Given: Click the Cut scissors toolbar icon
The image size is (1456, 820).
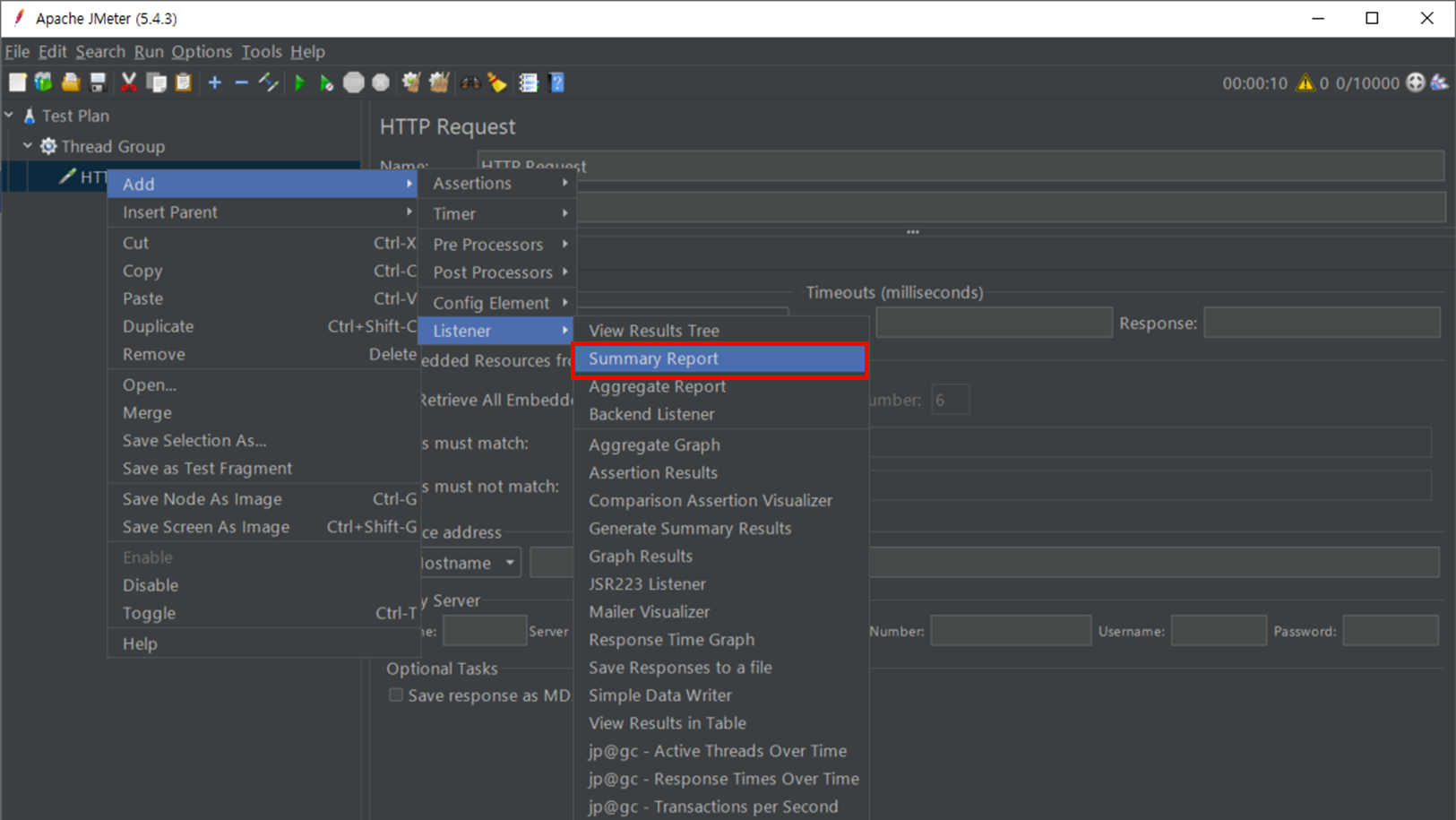Looking at the screenshot, I should [129, 82].
